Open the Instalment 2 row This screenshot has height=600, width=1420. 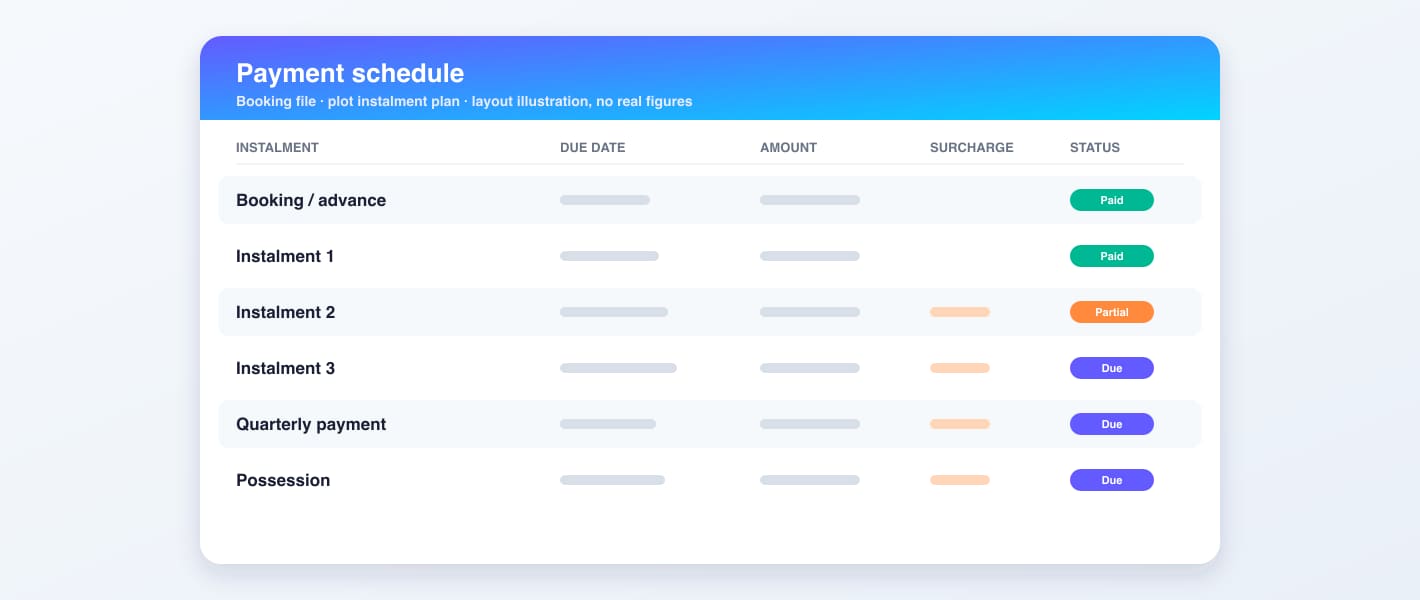(710, 312)
